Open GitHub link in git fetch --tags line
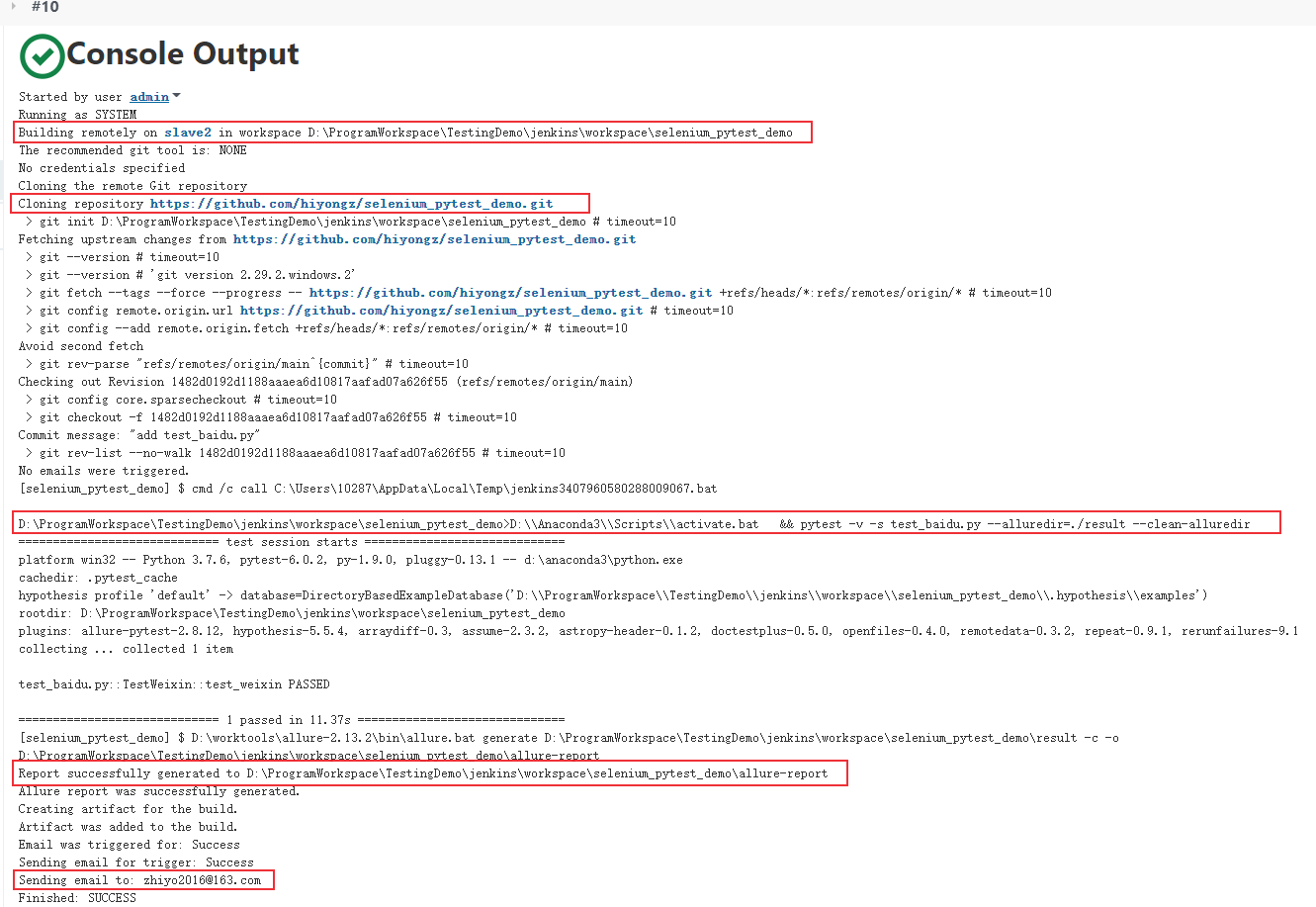The image size is (1316, 907). pyautogui.click(x=511, y=293)
